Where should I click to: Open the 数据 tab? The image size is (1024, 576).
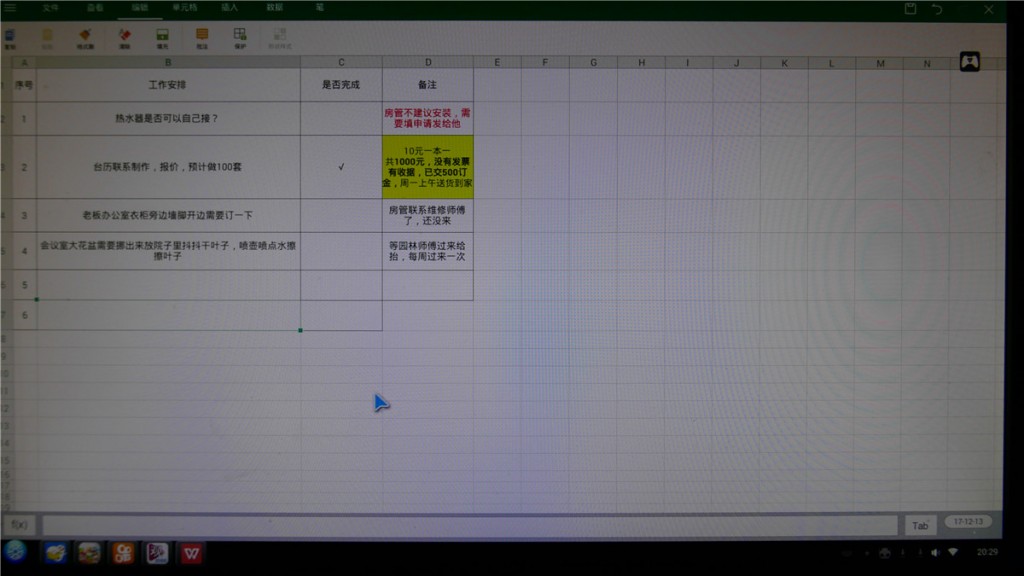coord(274,8)
